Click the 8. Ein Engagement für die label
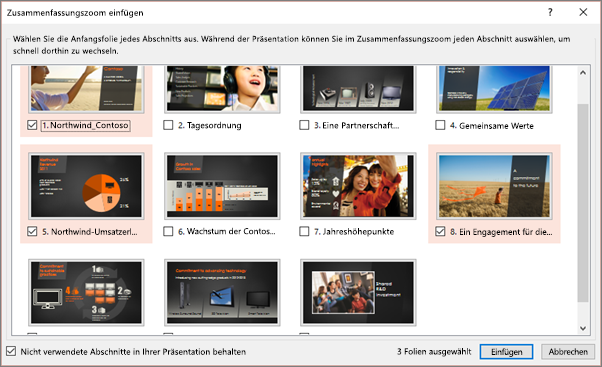Screen dimensions: 602x367 (501, 232)
